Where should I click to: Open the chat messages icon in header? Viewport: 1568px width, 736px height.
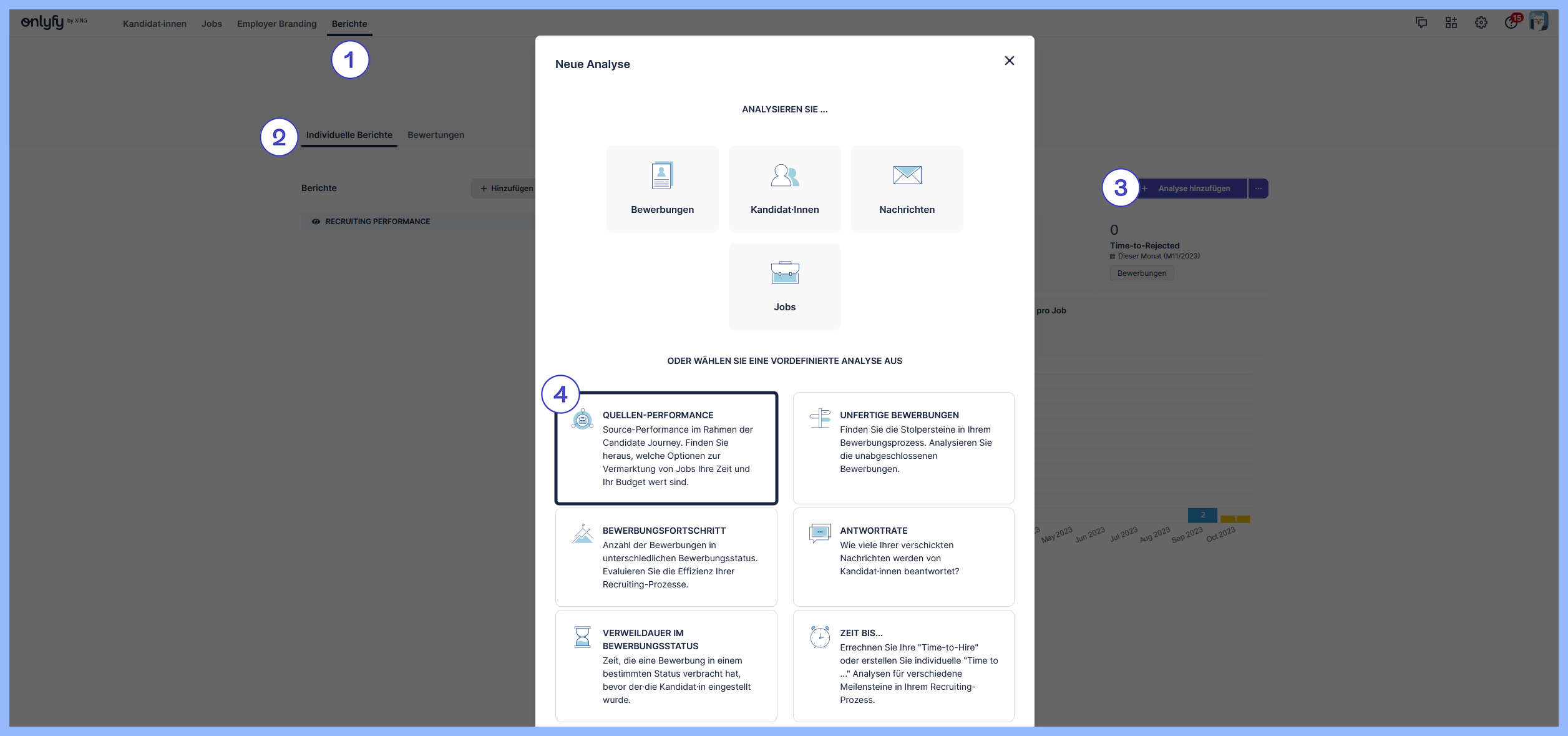1421,23
